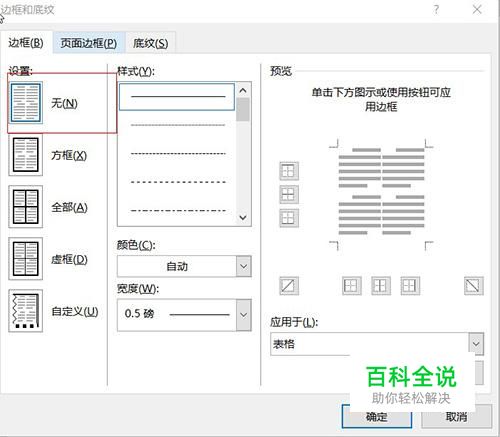
Task: Toggle top border button in preview
Action: pyautogui.click(x=289, y=171)
